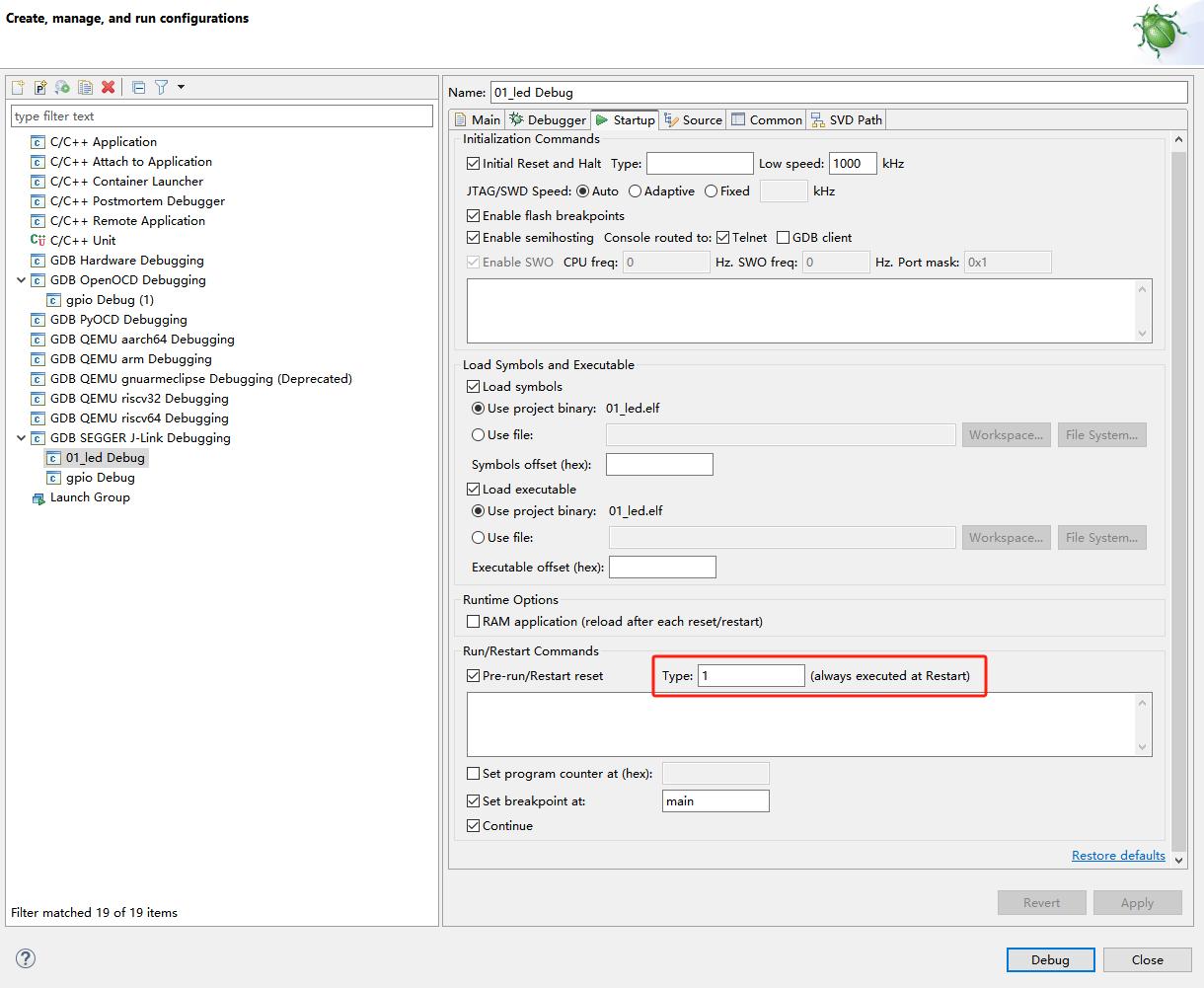The width and height of the screenshot is (1204, 988).
Task: Open the filter dropdown arrow
Action: click(x=181, y=87)
